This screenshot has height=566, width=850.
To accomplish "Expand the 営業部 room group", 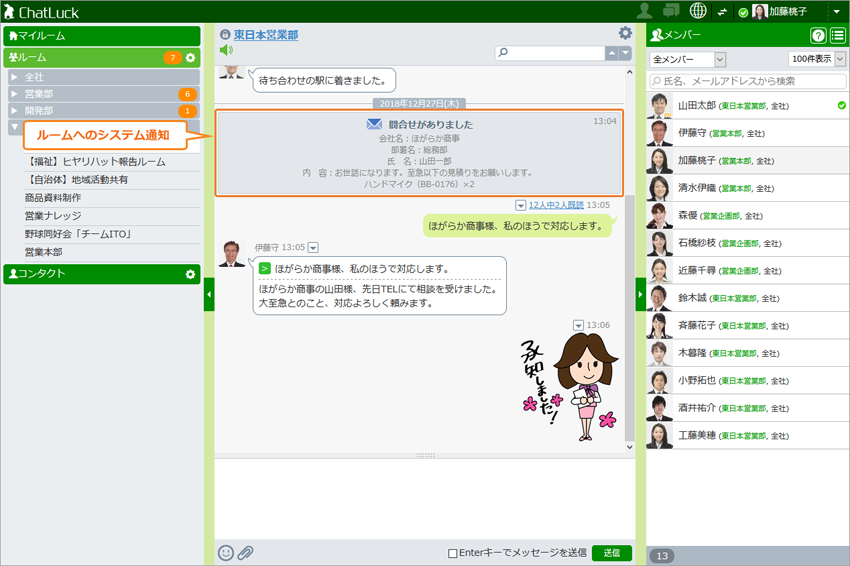I will click(14, 94).
